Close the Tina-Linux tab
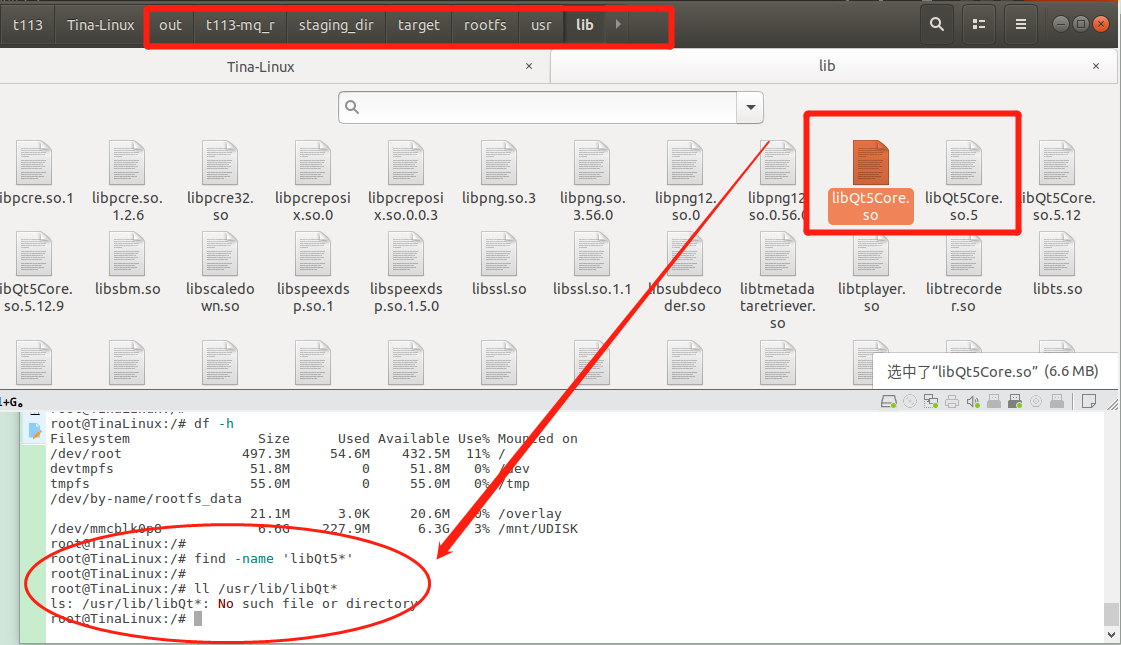Viewport: 1121px width, 645px height. [529, 67]
